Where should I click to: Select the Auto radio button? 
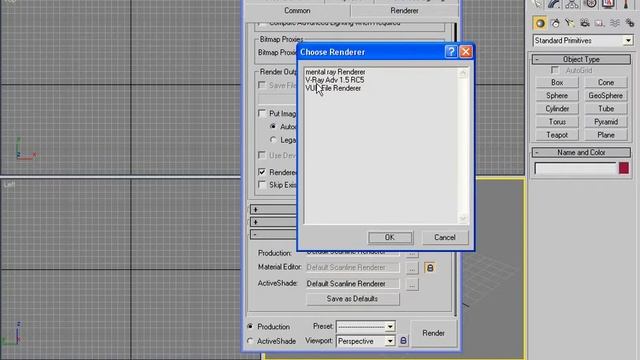[273, 127]
